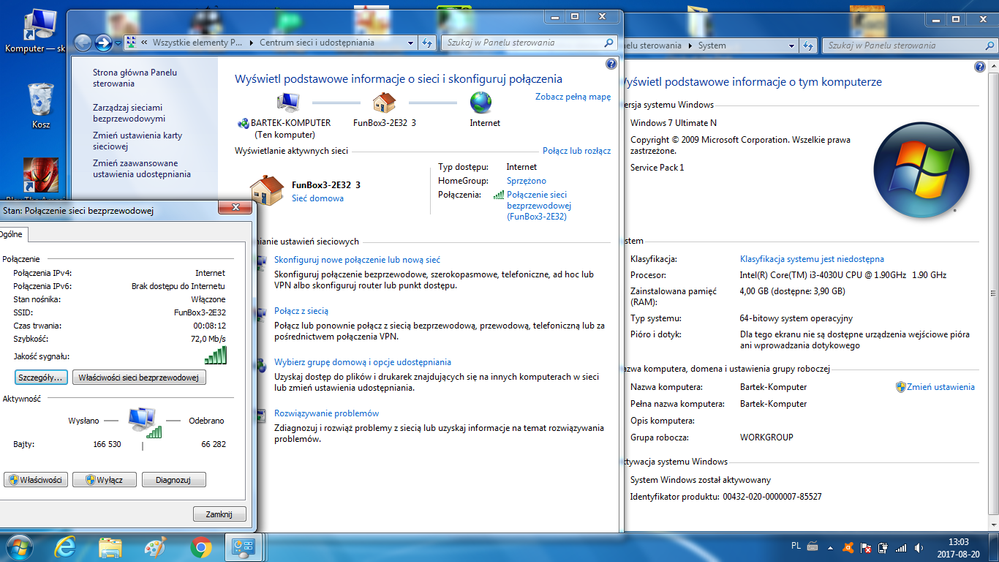Image resolution: width=999 pixels, height=562 pixels.
Task: Click the Zmień ustawienia link
Action: (940, 386)
